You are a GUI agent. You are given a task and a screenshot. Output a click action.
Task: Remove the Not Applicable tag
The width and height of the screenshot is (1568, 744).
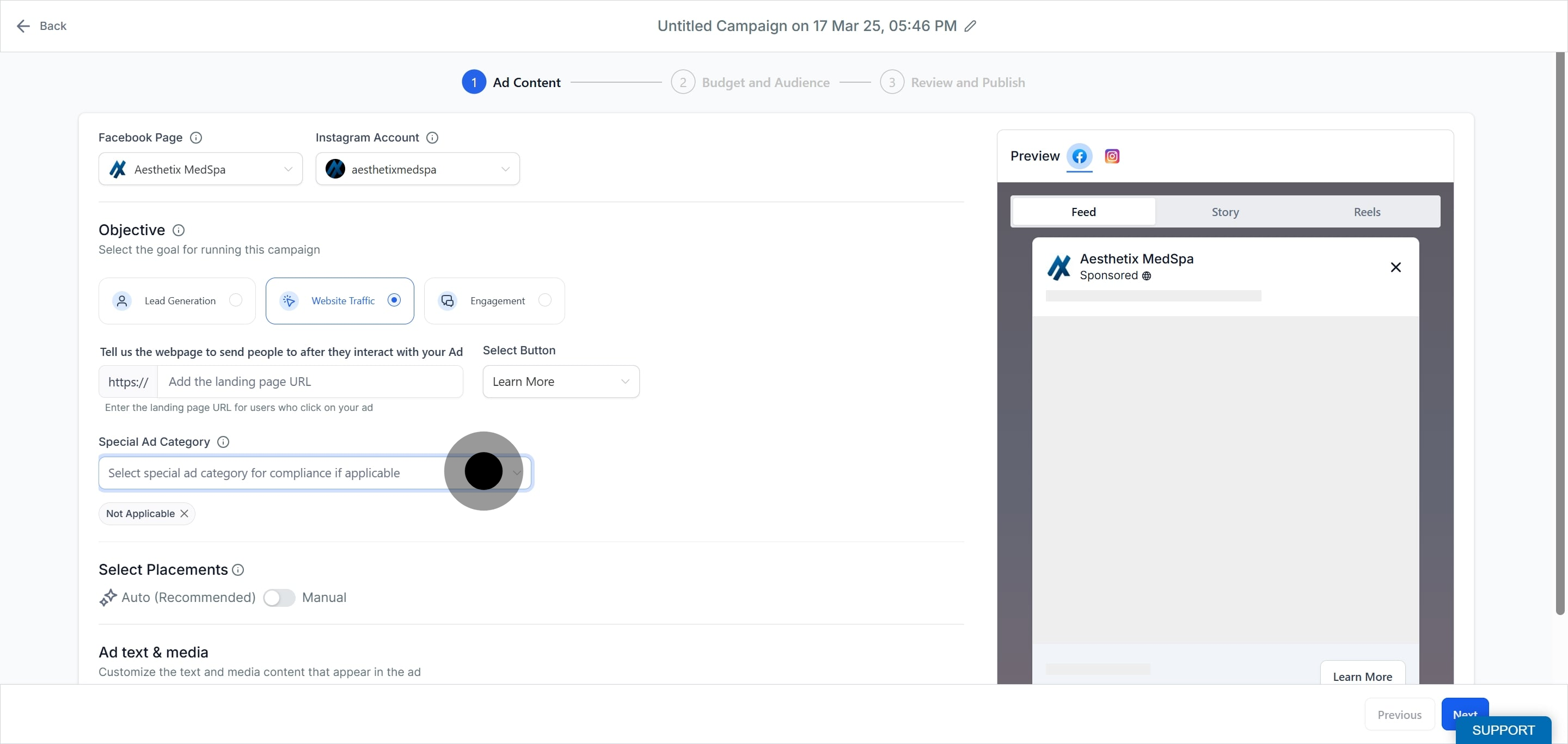point(184,513)
